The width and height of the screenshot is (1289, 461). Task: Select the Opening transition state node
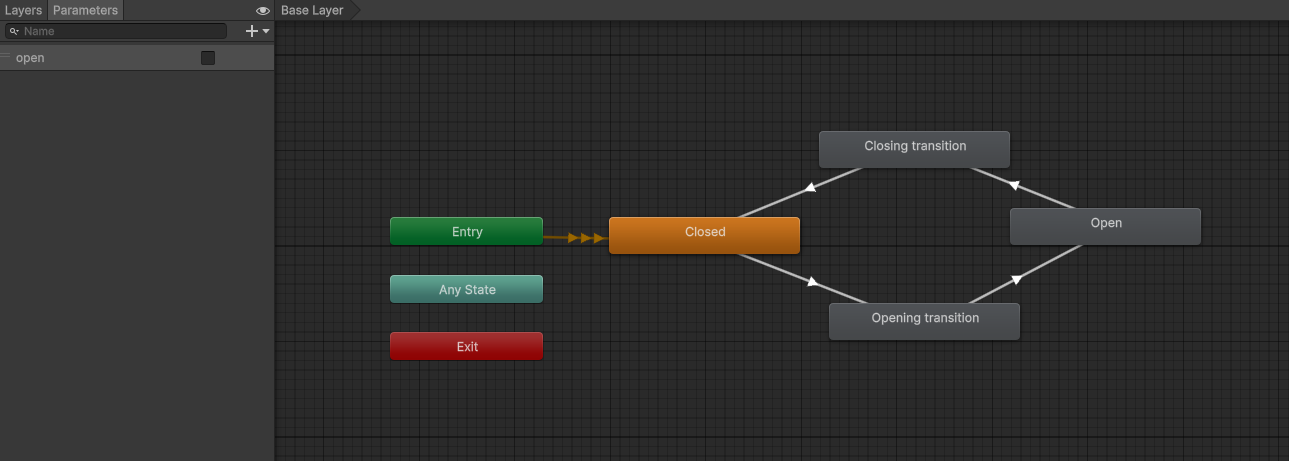coord(924,321)
